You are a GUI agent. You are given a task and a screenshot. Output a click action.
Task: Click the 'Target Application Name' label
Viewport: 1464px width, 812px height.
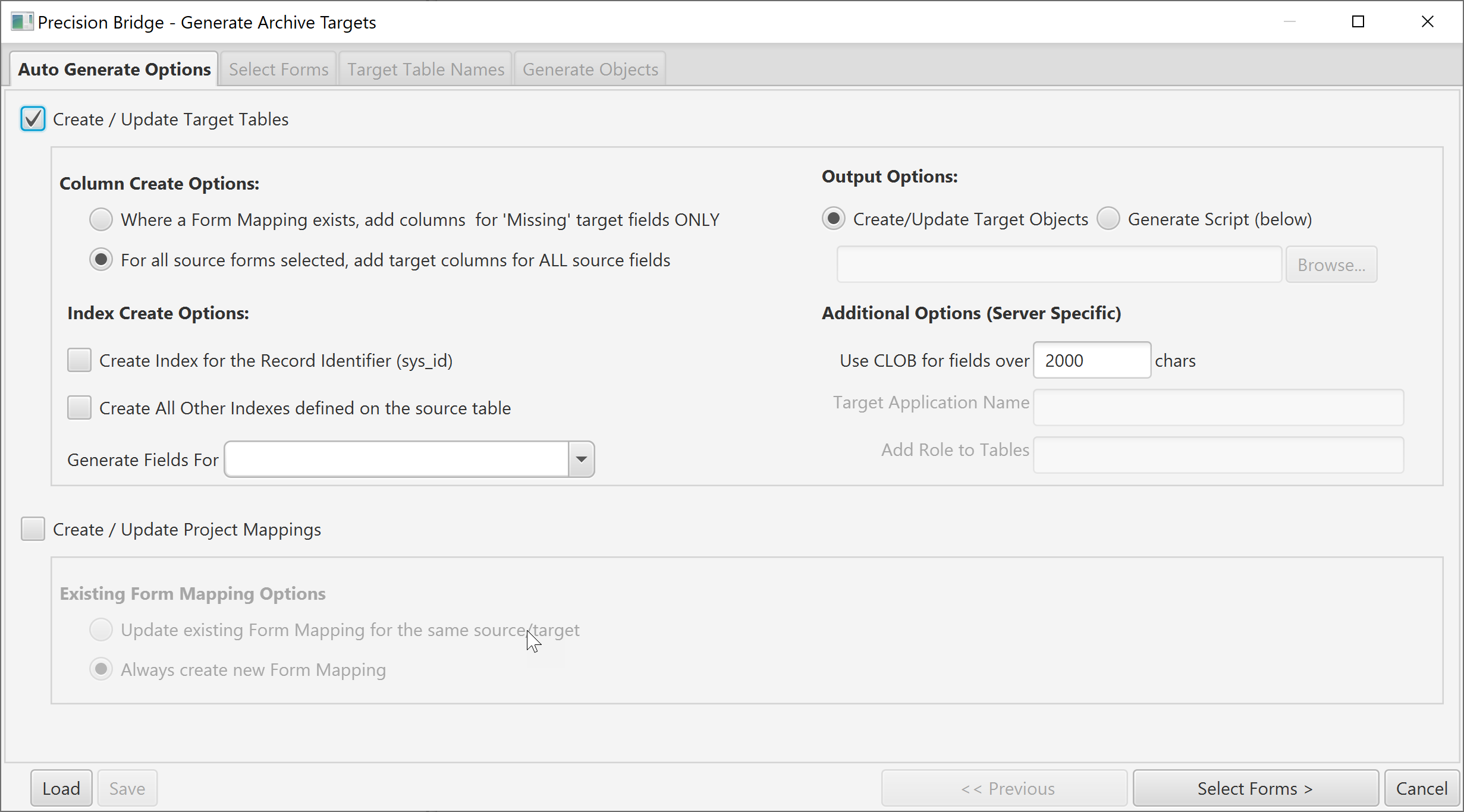click(931, 402)
